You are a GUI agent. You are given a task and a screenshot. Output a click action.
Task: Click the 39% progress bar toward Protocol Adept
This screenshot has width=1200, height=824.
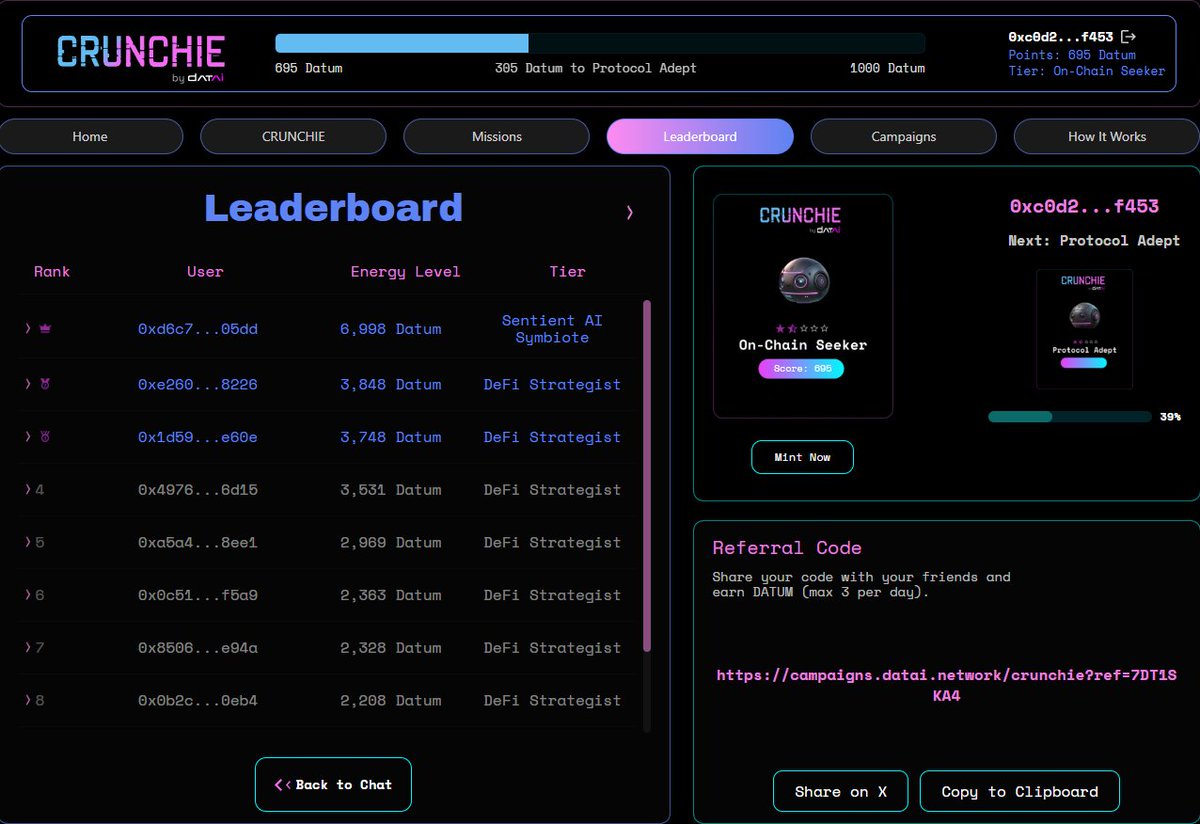[x=1069, y=416]
